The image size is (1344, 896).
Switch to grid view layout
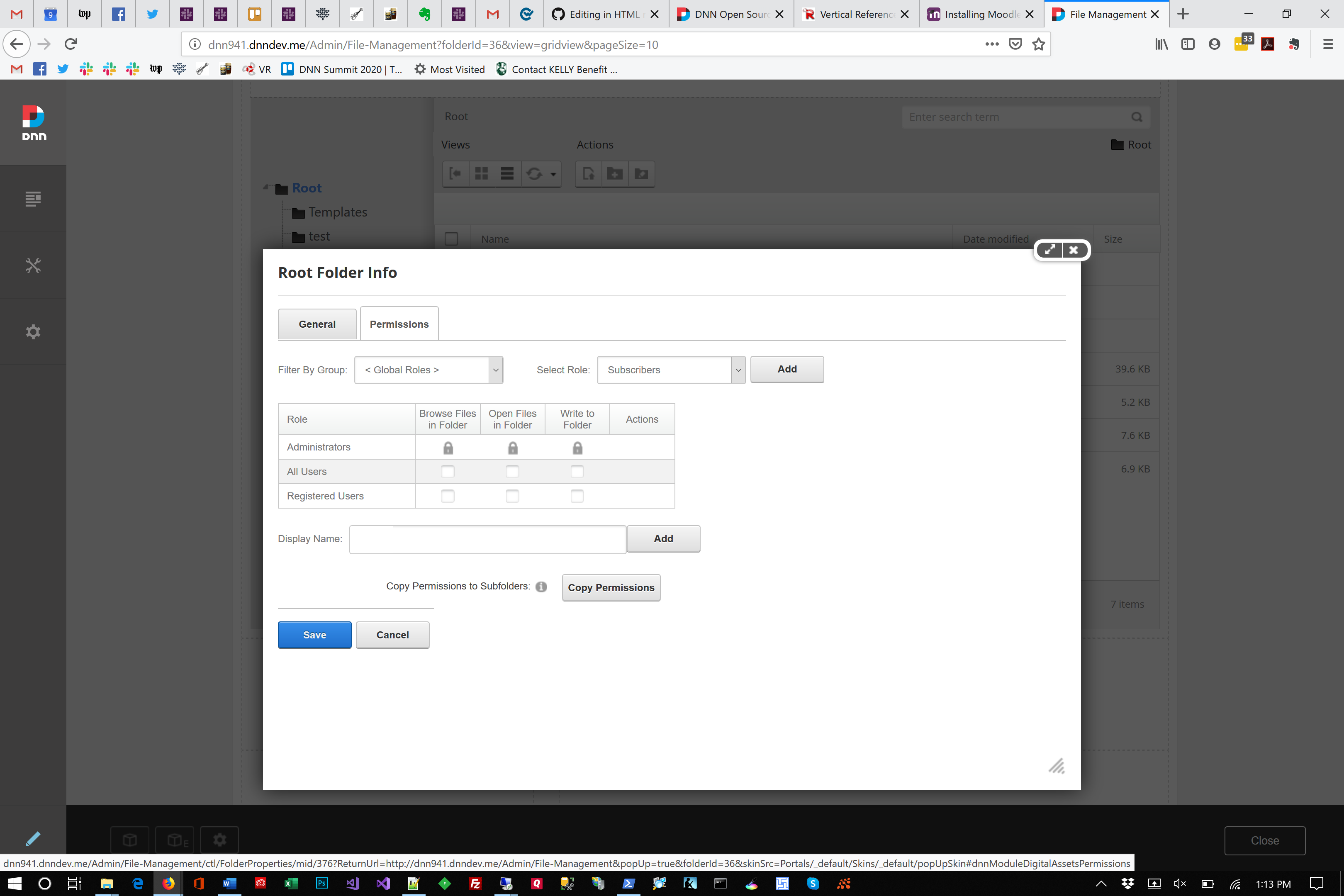point(482,173)
